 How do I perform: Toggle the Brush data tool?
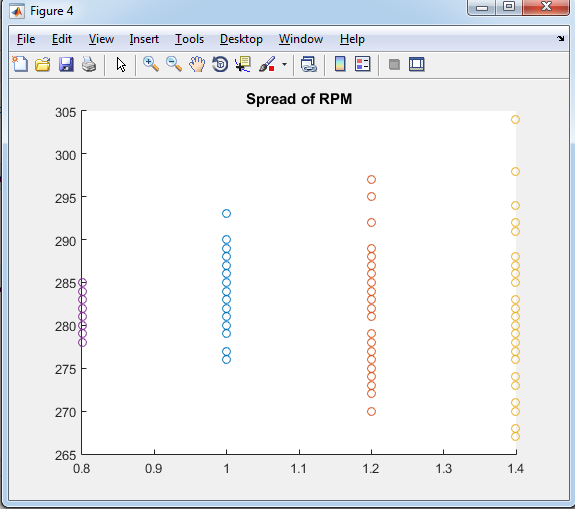point(267,64)
